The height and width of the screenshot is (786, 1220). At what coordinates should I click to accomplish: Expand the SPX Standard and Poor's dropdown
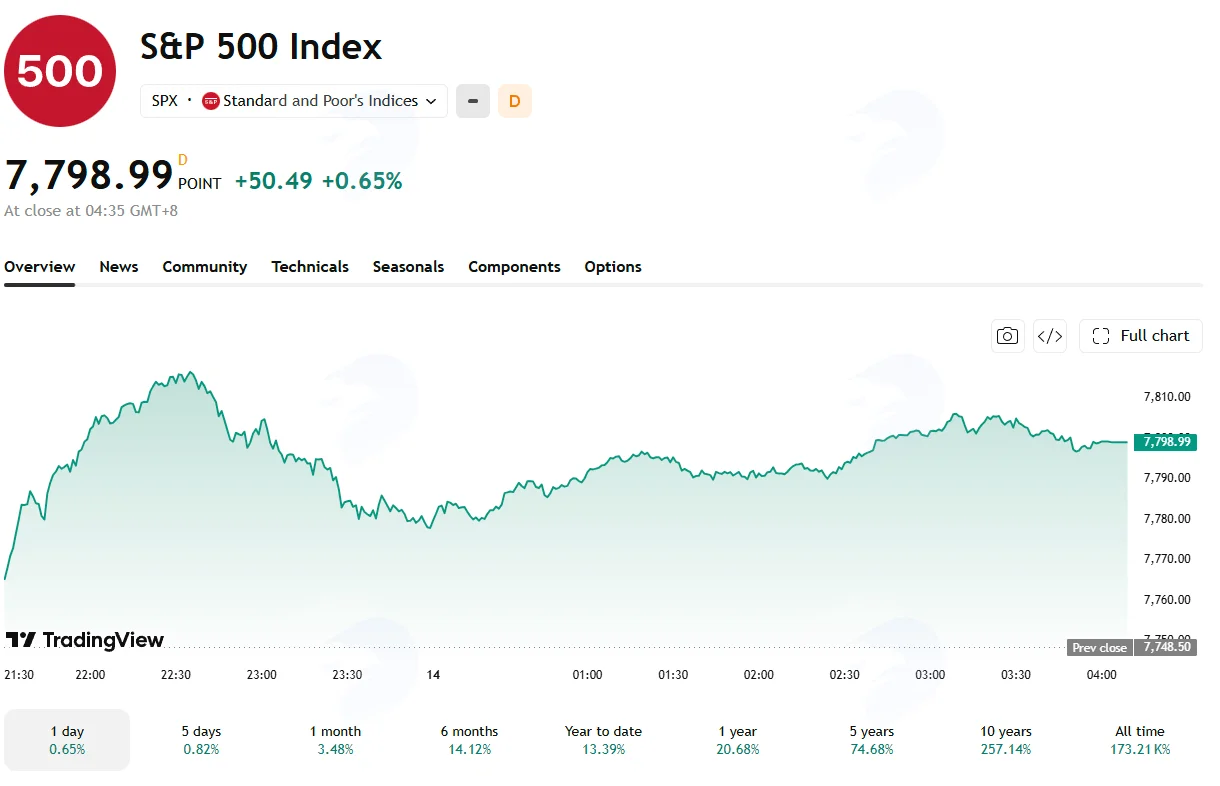[294, 101]
